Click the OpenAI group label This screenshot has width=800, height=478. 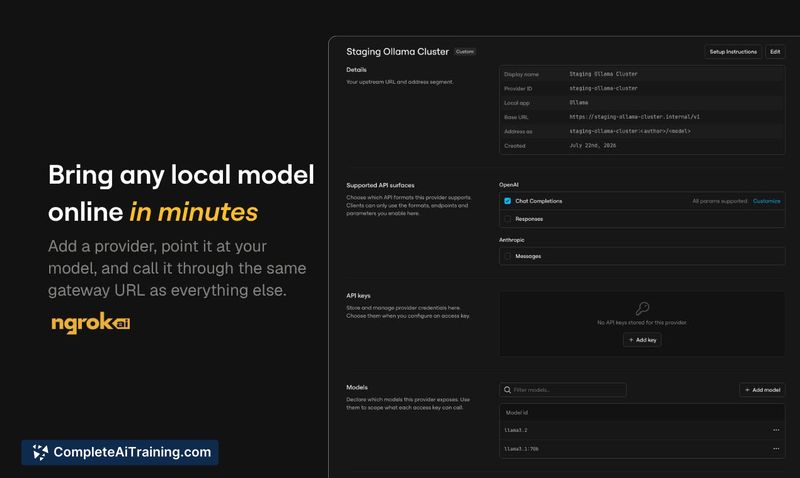point(509,185)
